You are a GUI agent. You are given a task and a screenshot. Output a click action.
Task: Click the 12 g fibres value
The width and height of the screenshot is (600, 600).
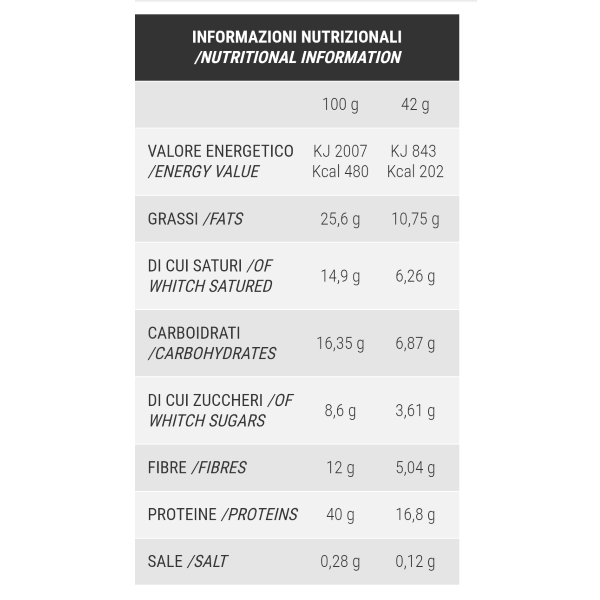click(340, 467)
